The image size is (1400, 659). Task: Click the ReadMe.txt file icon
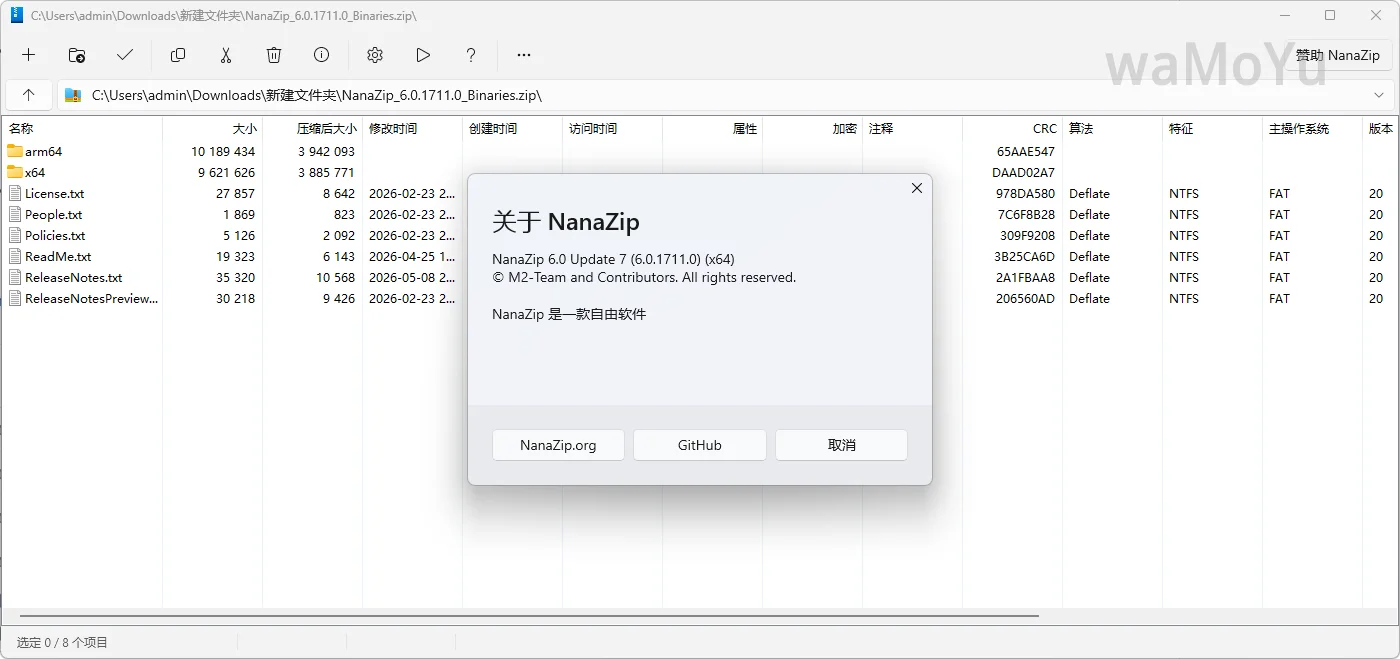tap(15, 256)
